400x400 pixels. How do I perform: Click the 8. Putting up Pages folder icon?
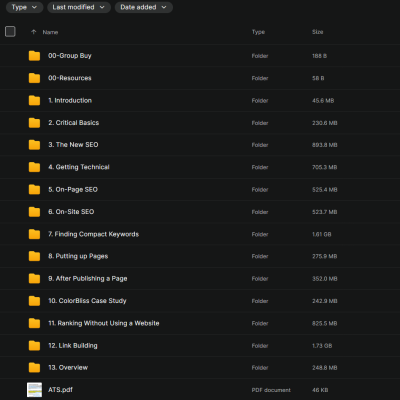pos(34,256)
